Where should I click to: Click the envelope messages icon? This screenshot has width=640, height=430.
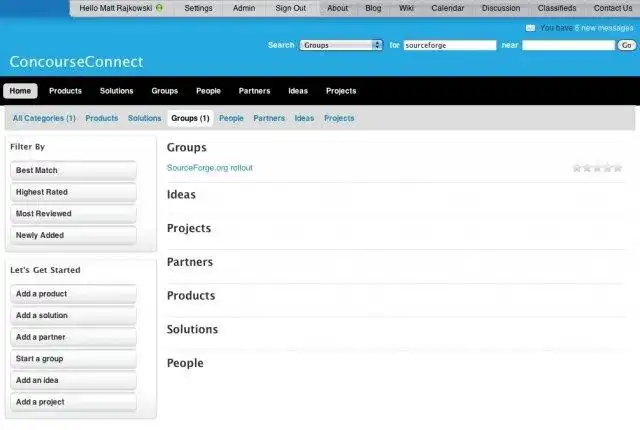pyautogui.click(x=530, y=28)
